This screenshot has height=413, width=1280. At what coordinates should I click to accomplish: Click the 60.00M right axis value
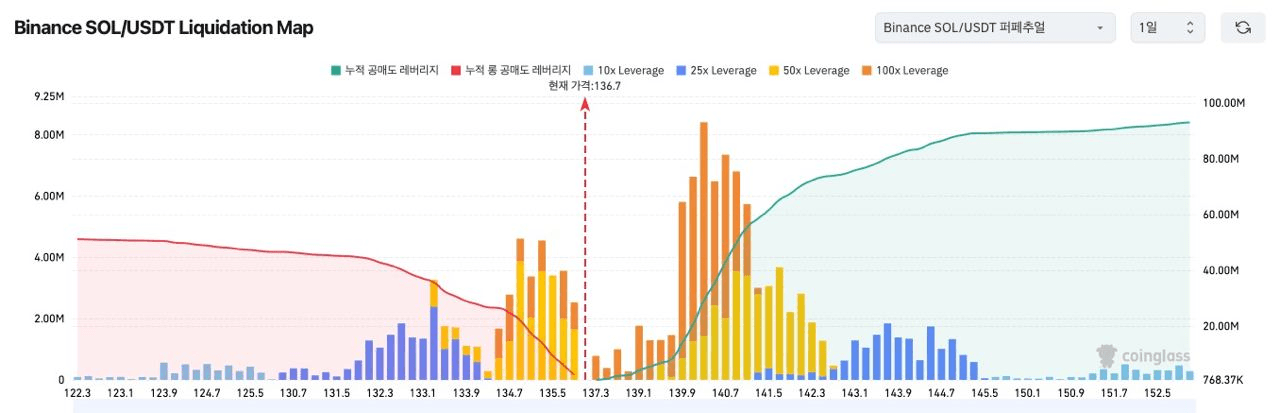pyautogui.click(x=1221, y=215)
